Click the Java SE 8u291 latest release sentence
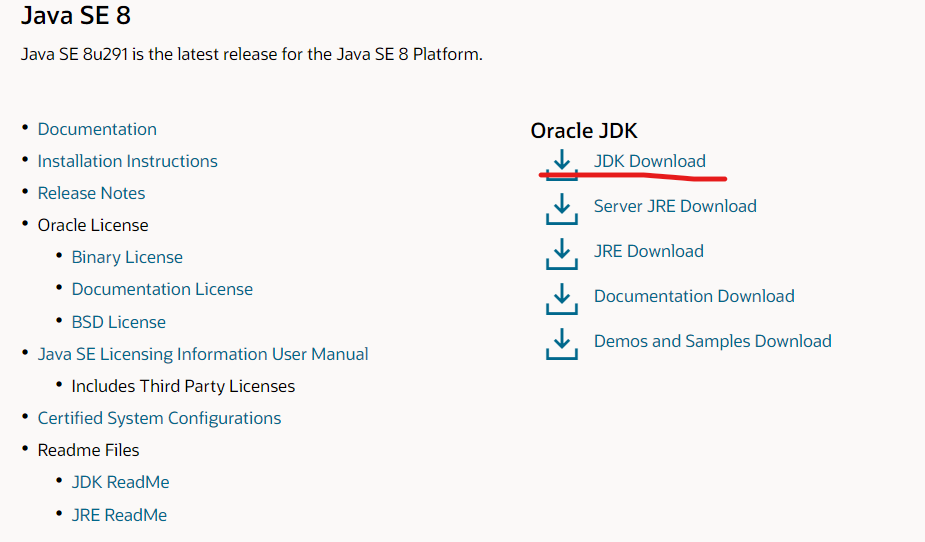Image resolution: width=925 pixels, height=542 pixels. 252,54
